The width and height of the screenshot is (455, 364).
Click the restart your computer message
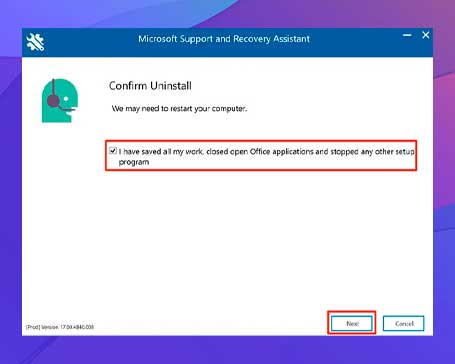(179, 109)
